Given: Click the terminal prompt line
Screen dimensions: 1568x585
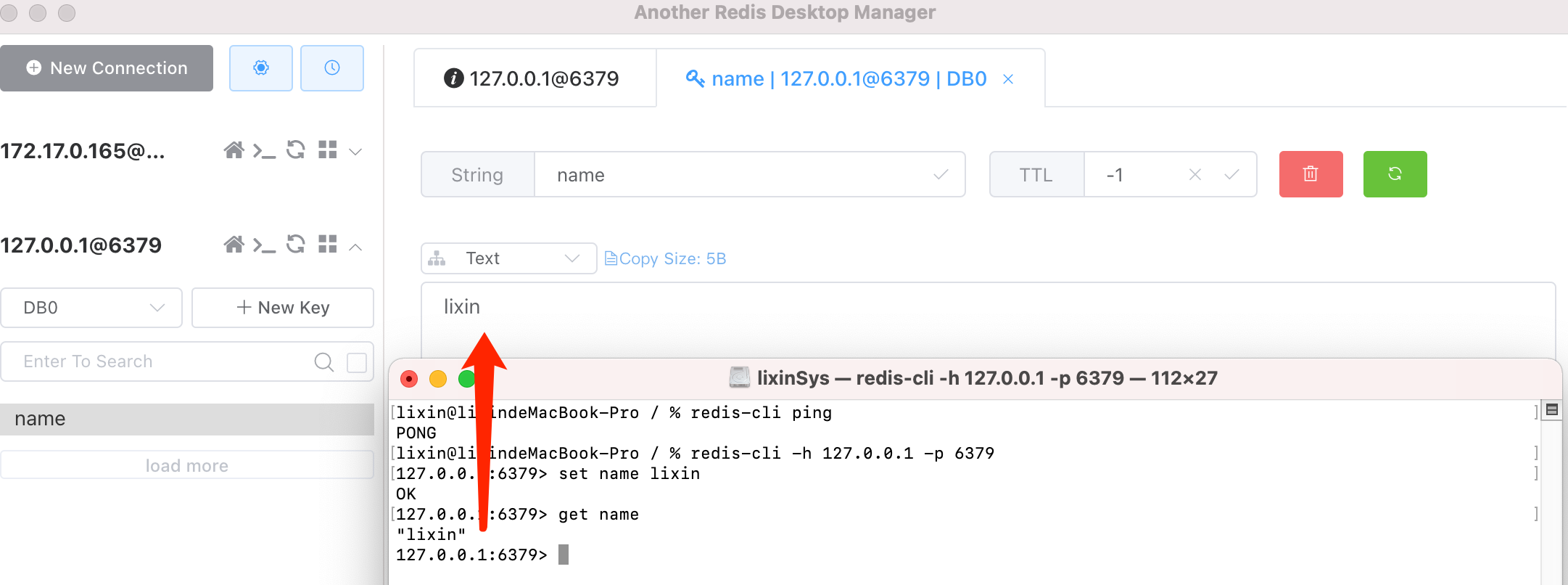Looking at the screenshot, I should pyautogui.click(x=482, y=555).
